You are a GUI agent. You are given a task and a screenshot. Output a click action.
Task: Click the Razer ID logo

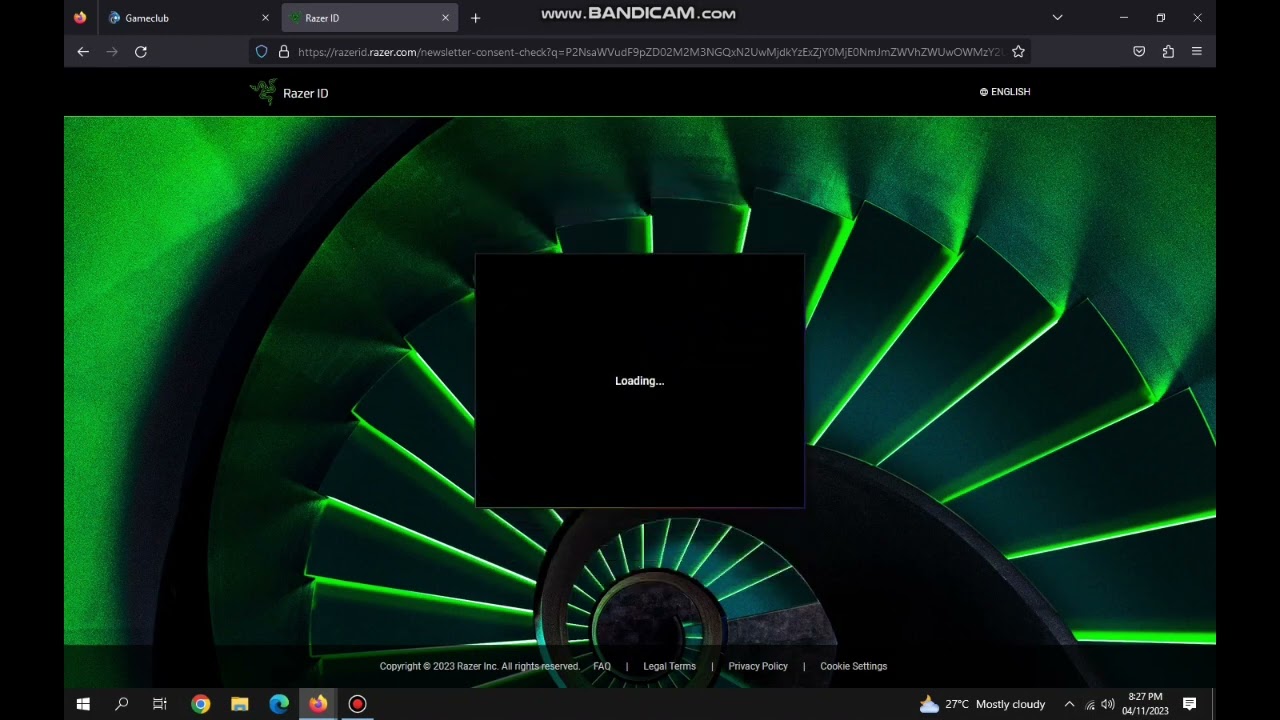click(x=289, y=93)
